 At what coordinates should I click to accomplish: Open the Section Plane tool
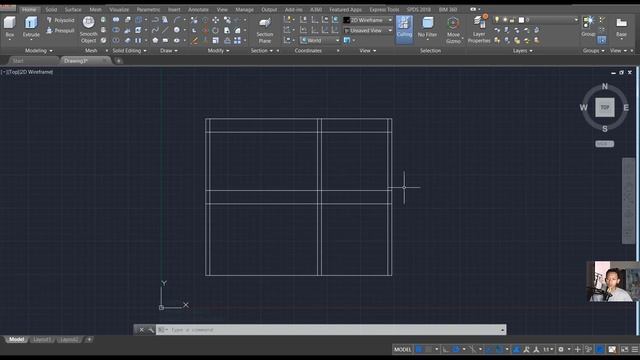[265, 30]
